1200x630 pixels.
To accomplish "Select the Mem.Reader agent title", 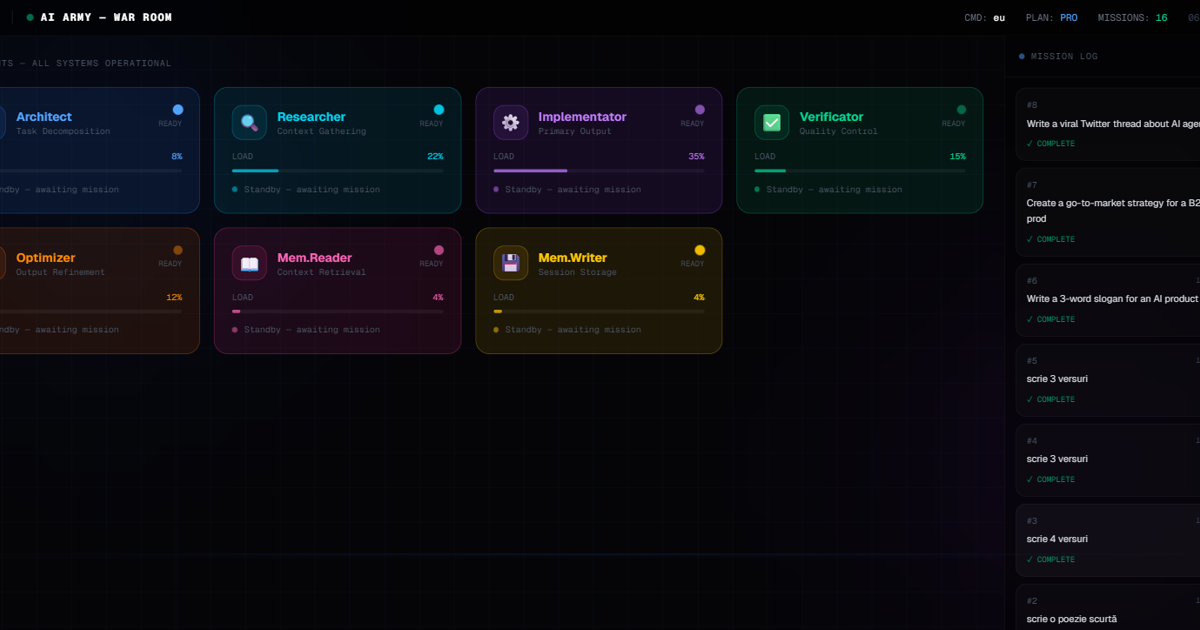I will (314, 258).
